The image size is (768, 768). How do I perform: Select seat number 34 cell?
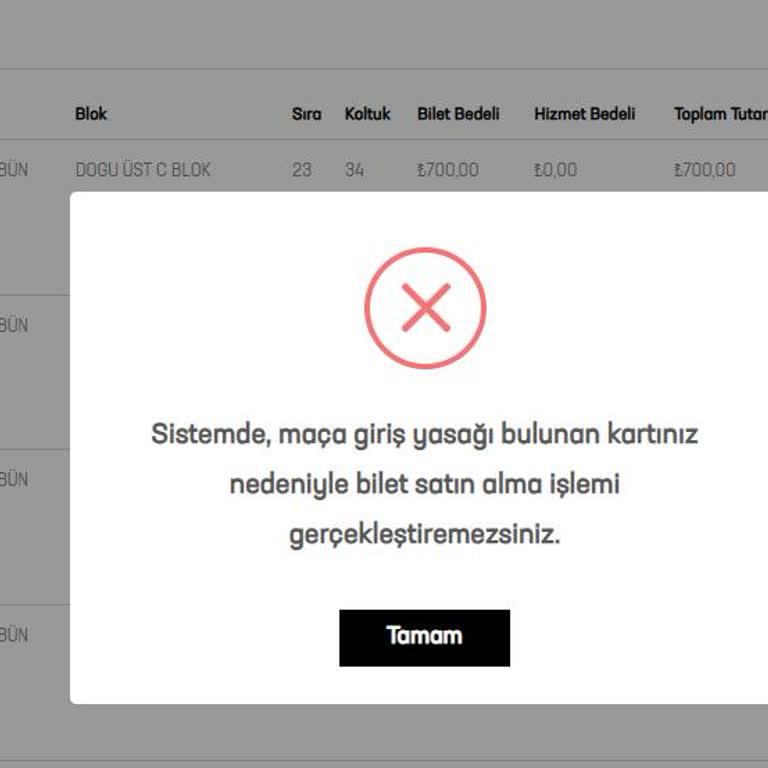(354, 169)
